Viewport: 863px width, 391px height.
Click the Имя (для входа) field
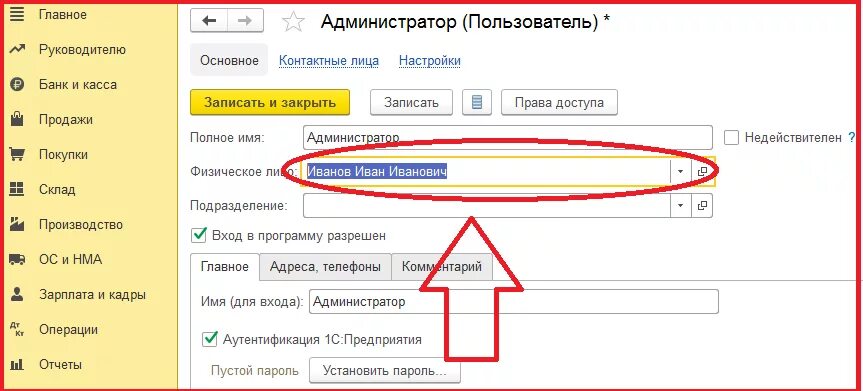tap(514, 302)
